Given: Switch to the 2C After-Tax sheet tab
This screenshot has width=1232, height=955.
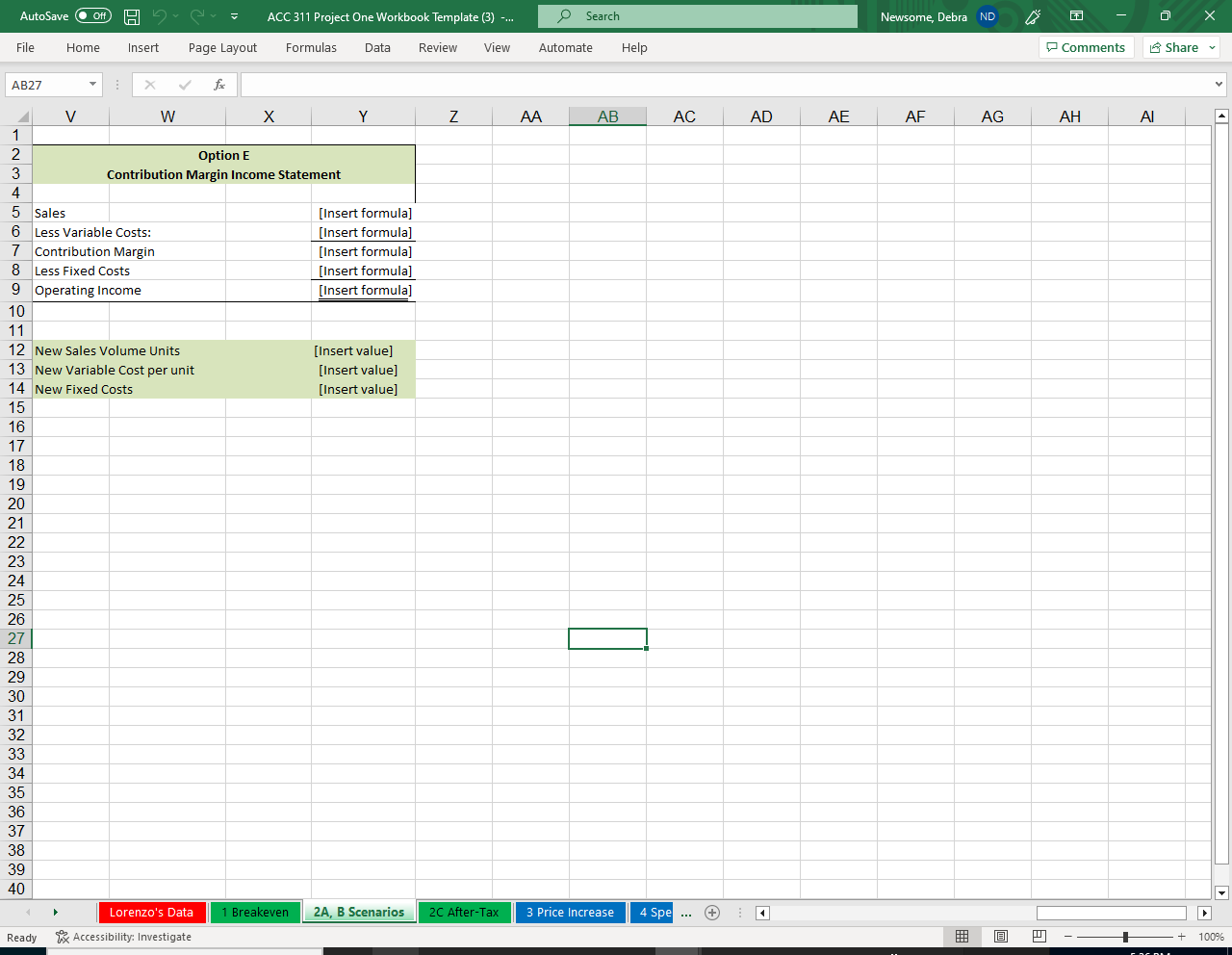Looking at the screenshot, I should (x=464, y=913).
